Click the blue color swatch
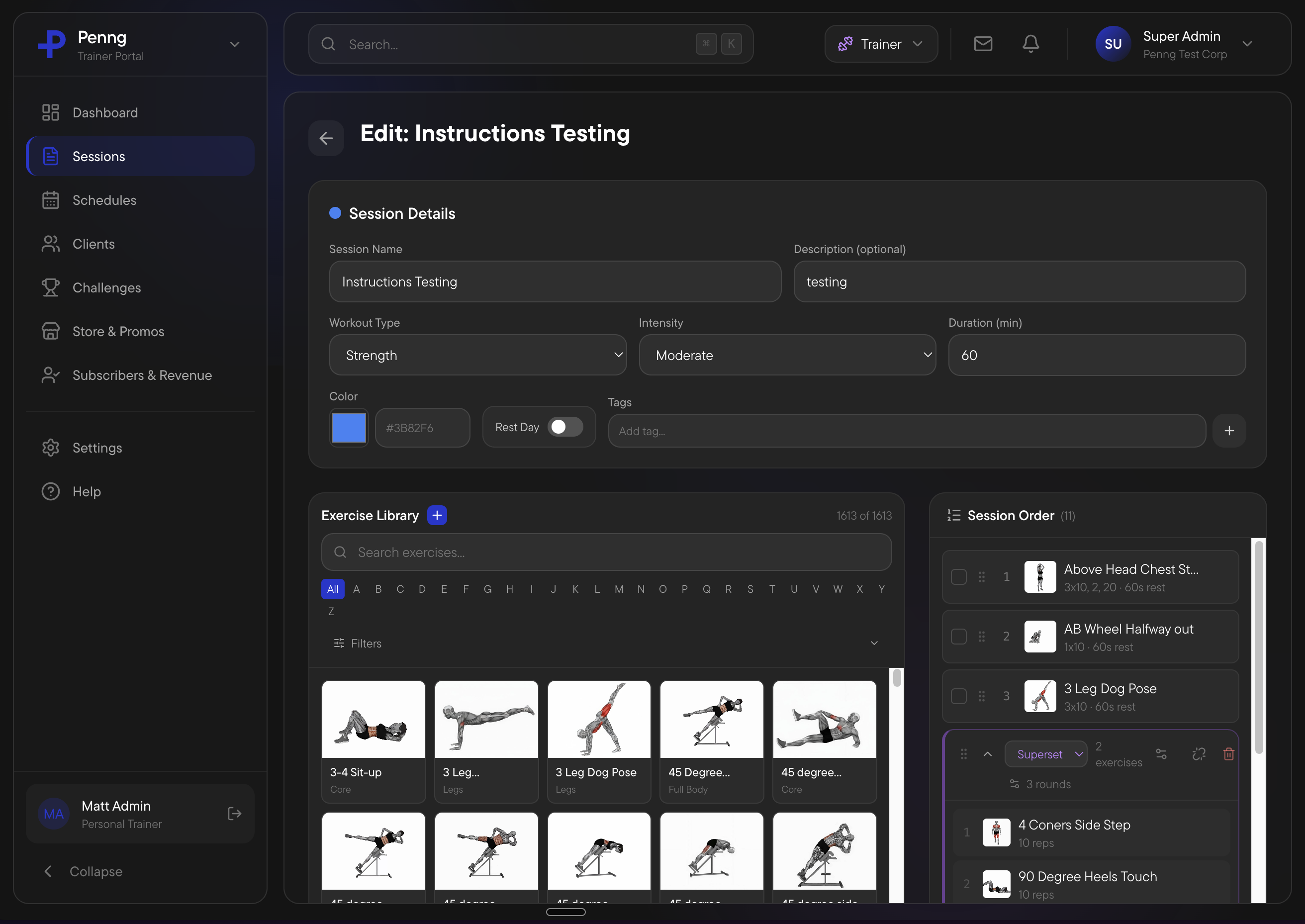 pos(349,427)
